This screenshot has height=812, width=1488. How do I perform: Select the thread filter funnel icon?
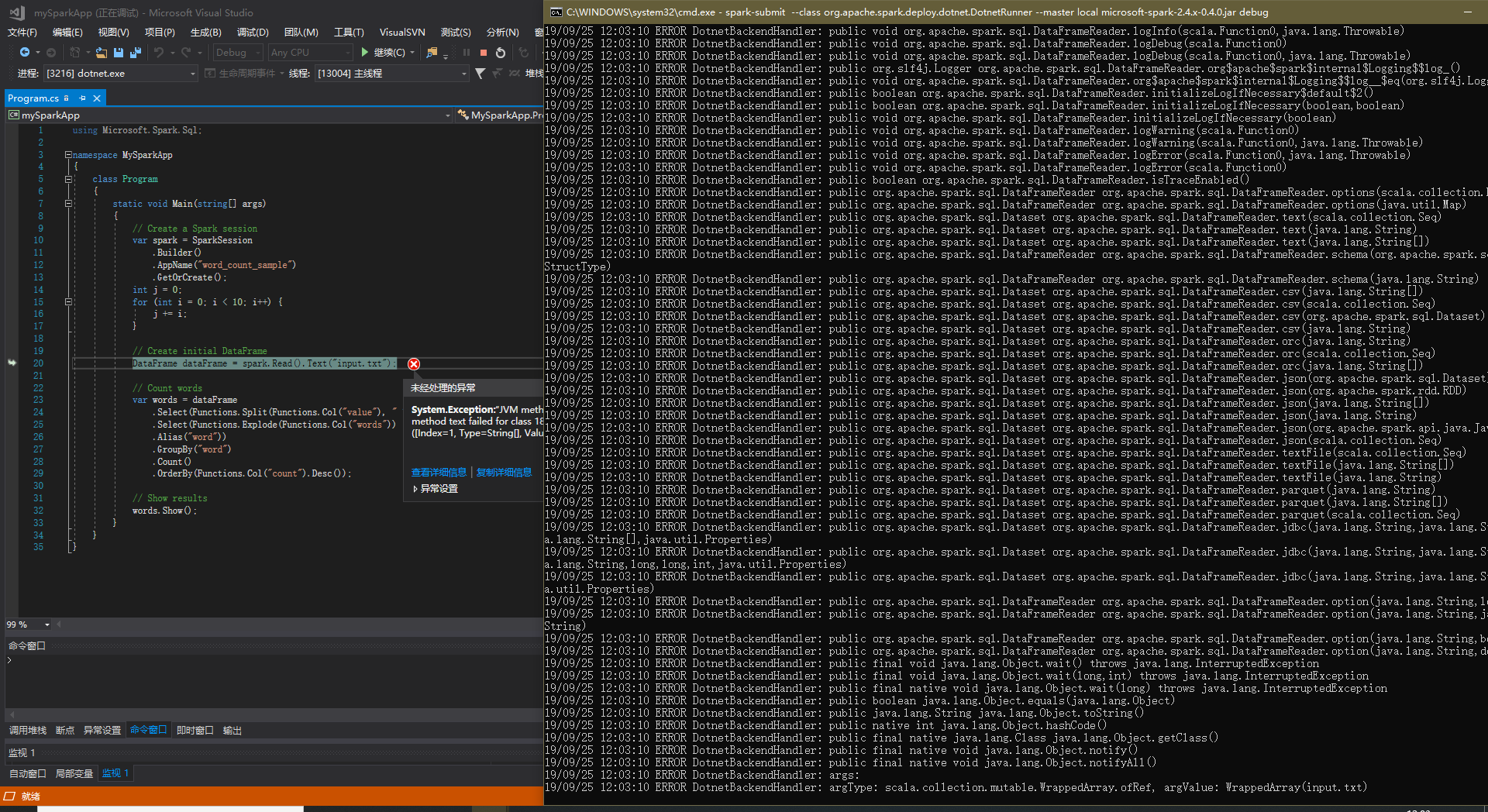click(x=480, y=73)
